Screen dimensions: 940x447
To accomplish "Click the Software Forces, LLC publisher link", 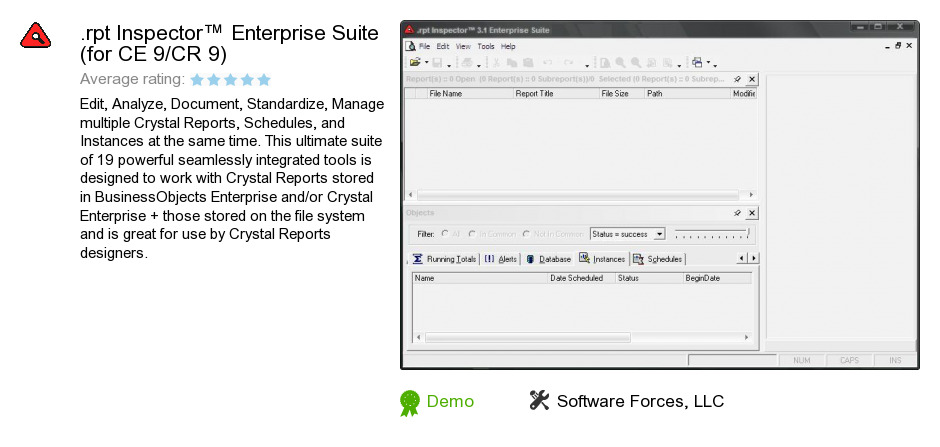I will pyautogui.click(x=640, y=401).
